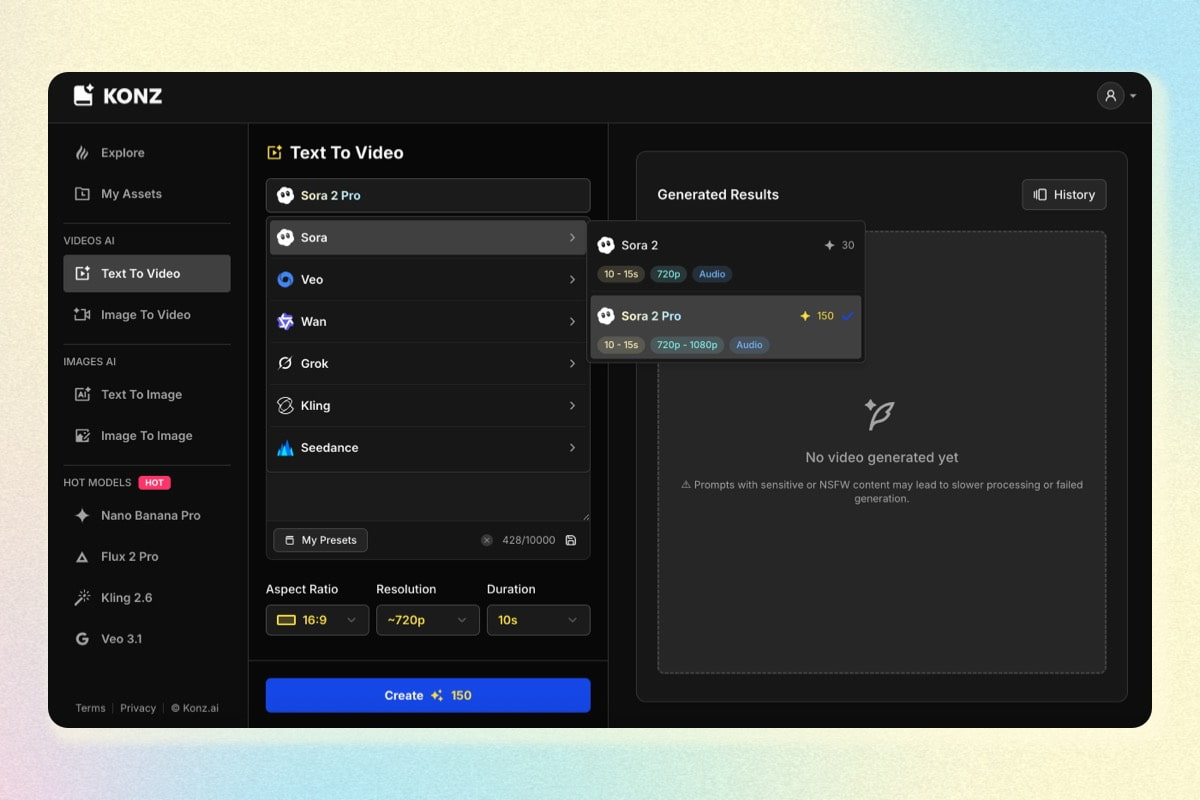1200x800 pixels.
Task: Click the Nano Banana Pro sparkle icon
Action: [x=82, y=516]
